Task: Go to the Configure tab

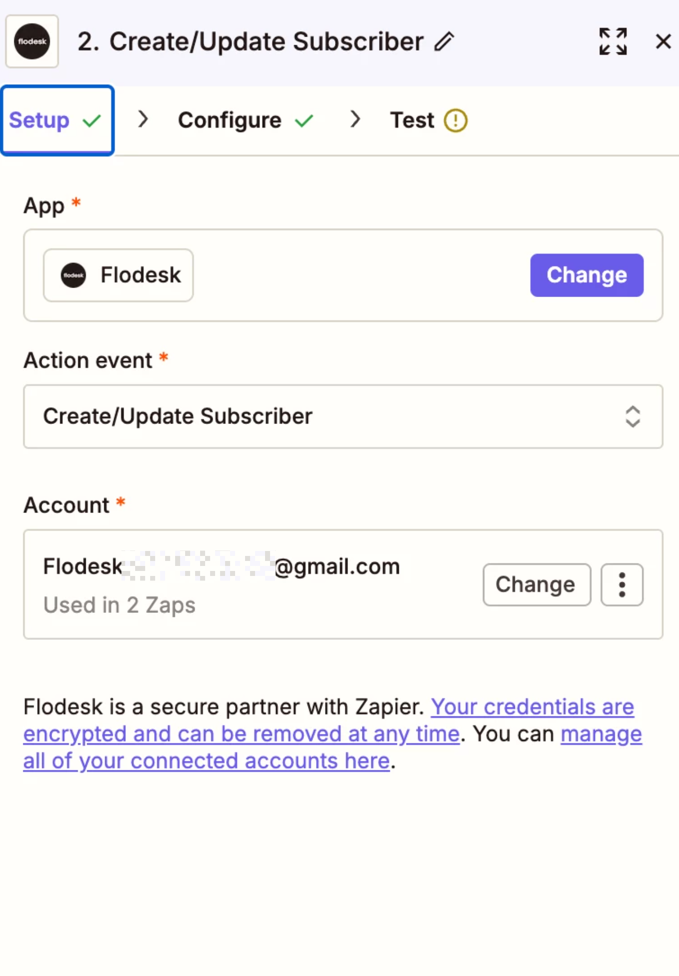Action: tap(229, 121)
